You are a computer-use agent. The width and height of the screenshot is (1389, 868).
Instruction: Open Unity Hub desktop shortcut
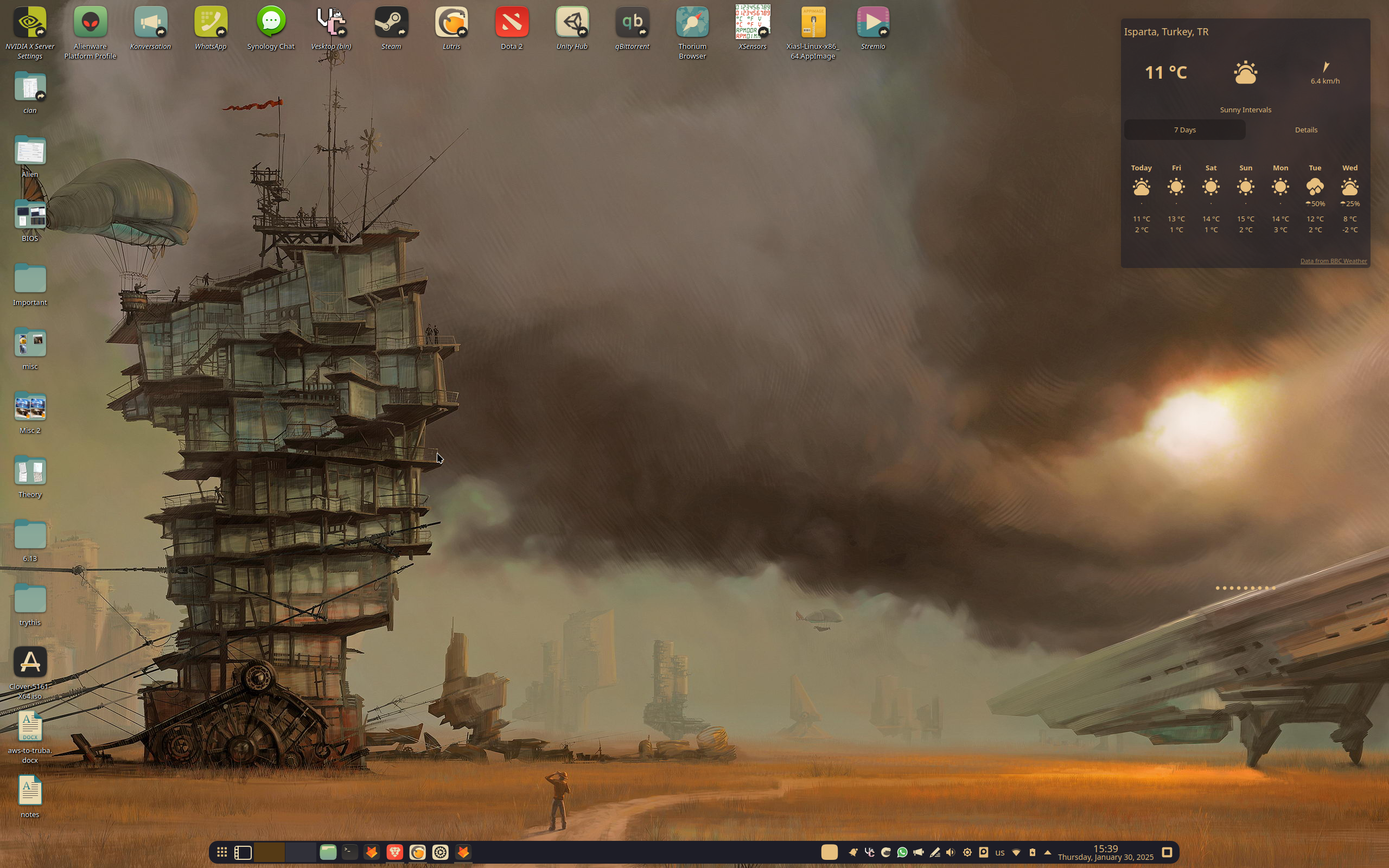tap(572, 28)
